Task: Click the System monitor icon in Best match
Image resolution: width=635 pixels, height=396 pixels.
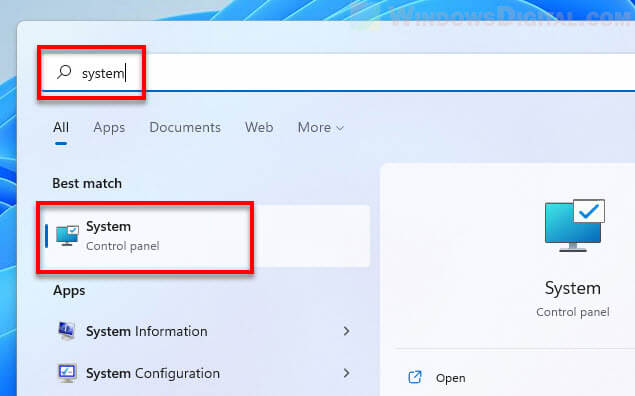Action: click(67, 236)
